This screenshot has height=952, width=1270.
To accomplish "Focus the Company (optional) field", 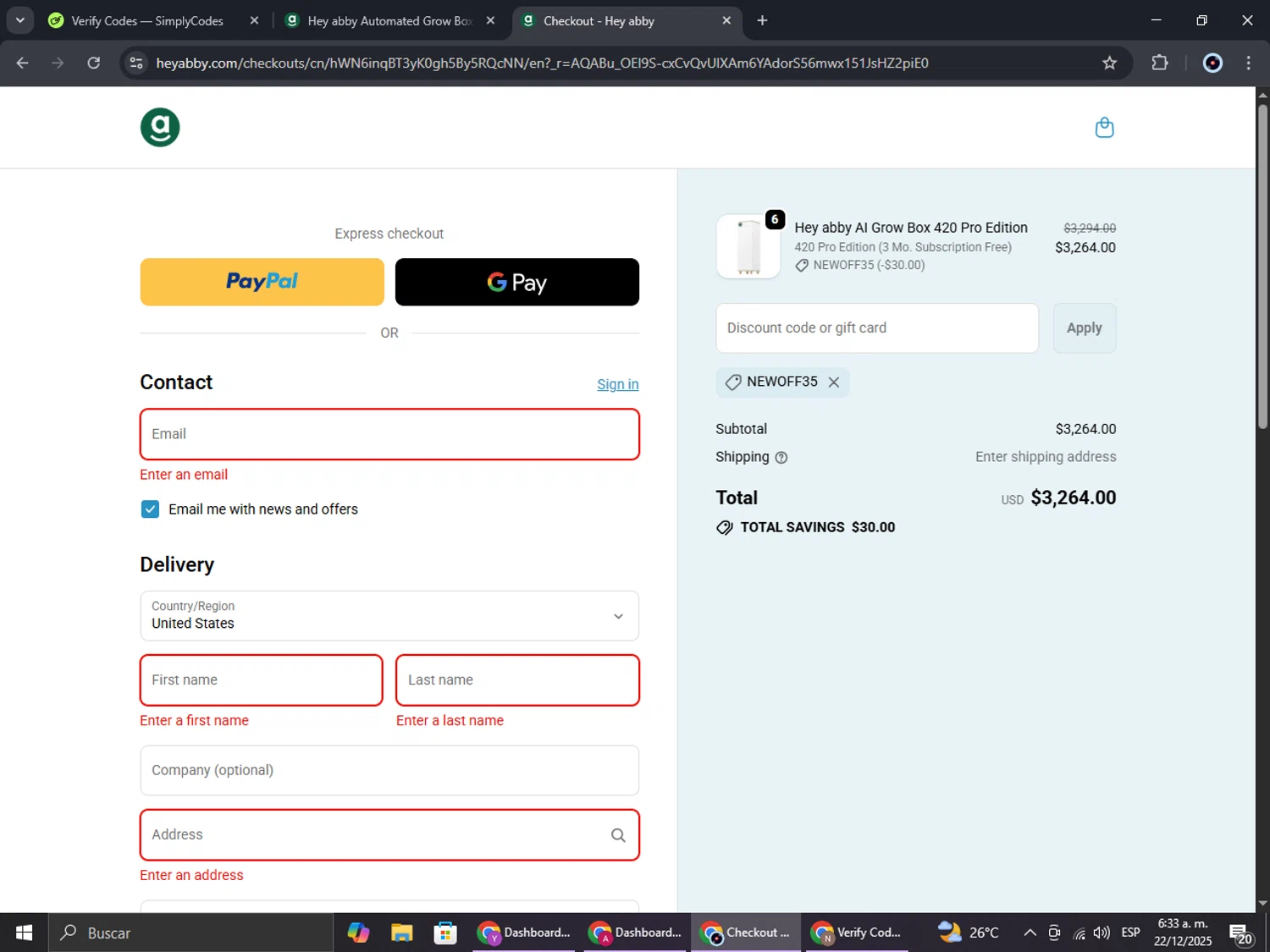I will [x=389, y=770].
